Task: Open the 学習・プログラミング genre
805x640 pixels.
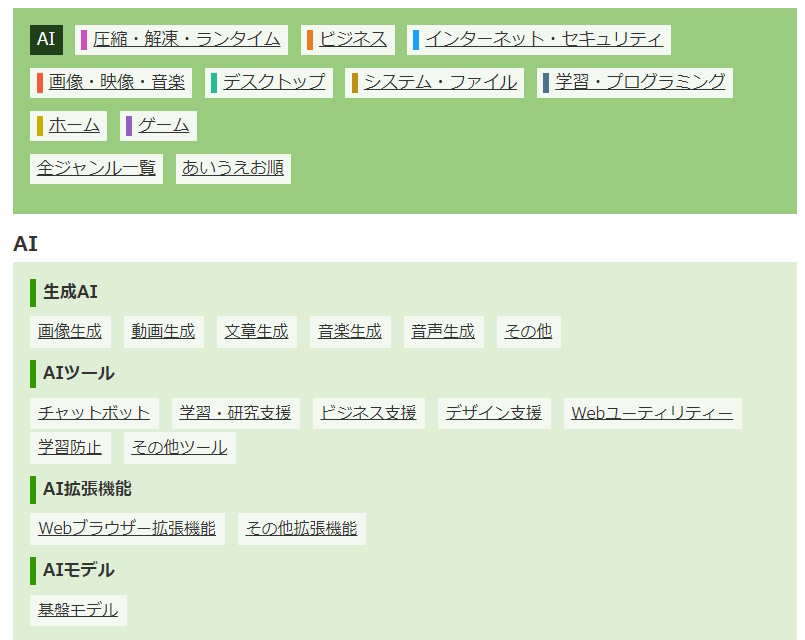Action: pyautogui.click(x=636, y=82)
